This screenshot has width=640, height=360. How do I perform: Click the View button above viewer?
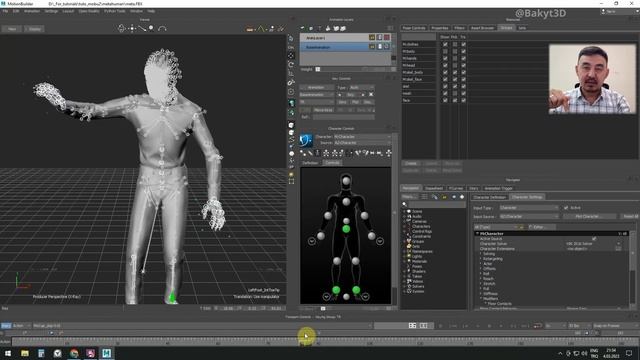point(12,29)
